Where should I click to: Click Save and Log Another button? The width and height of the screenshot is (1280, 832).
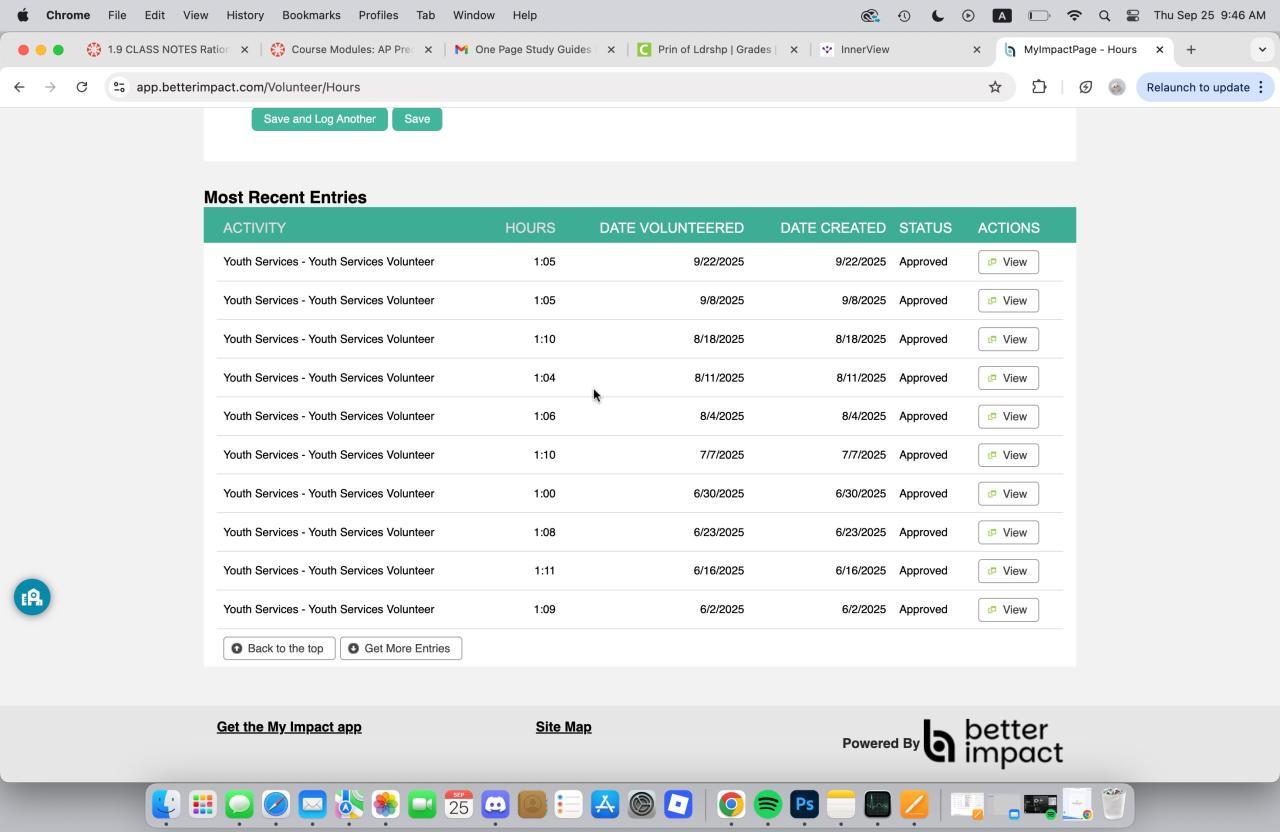pyautogui.click(x=319, y=119)
